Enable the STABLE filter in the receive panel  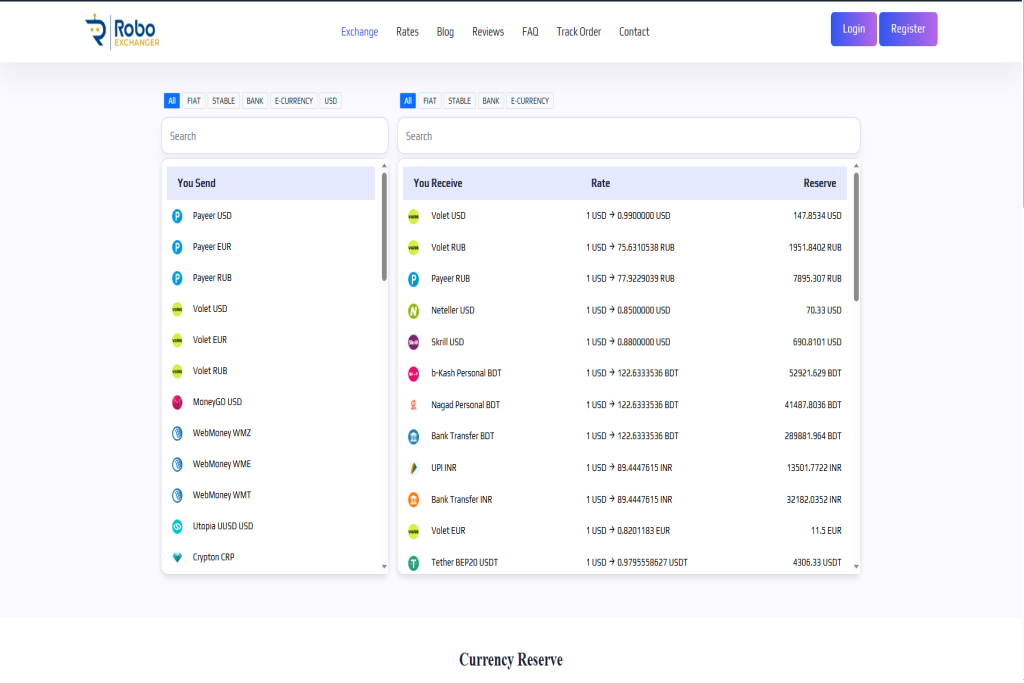tap(460, 101)
